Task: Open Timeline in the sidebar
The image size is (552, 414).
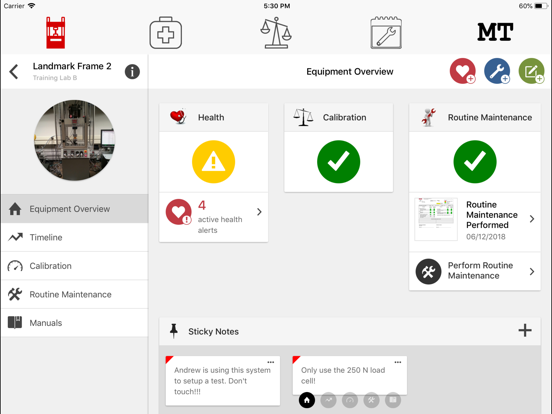Action: 75,237
